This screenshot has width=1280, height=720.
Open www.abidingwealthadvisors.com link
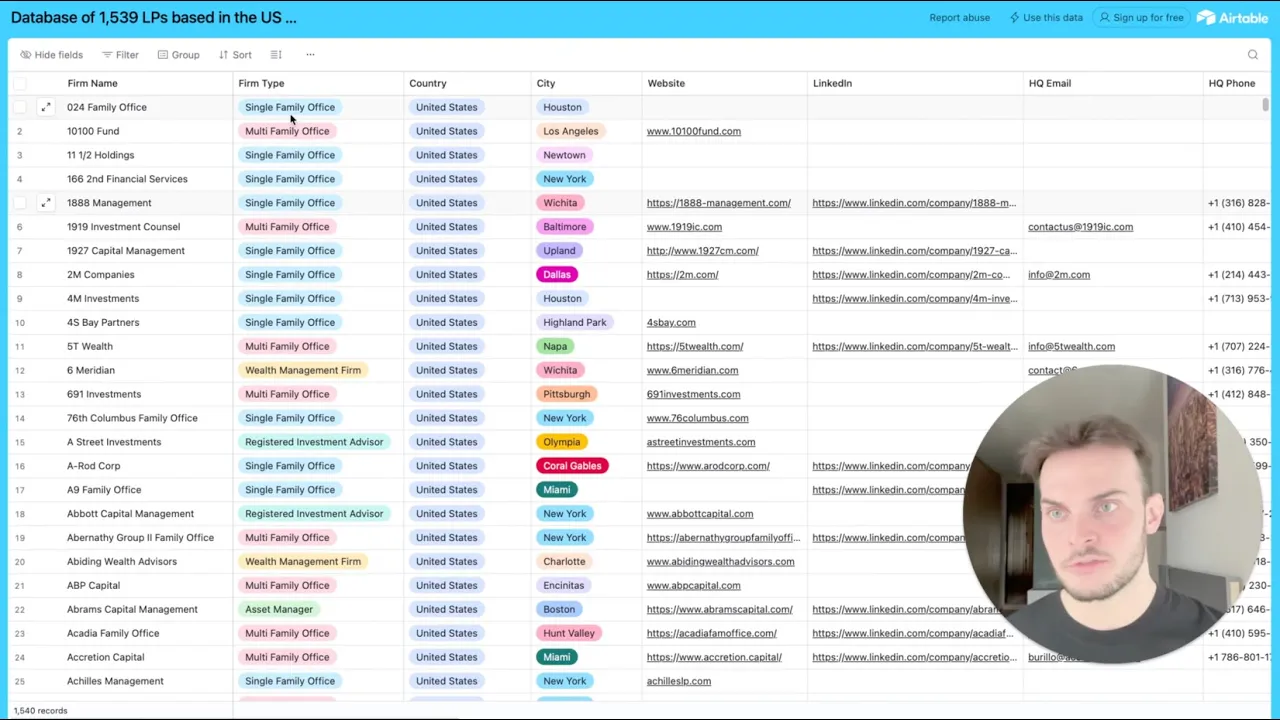point(720,562)
